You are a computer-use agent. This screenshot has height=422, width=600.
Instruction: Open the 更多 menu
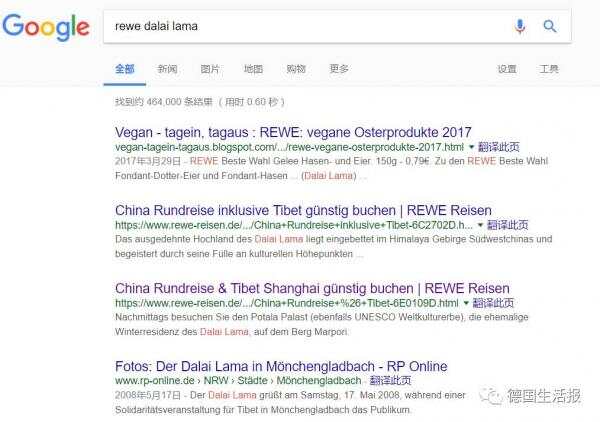click(339, 69)
